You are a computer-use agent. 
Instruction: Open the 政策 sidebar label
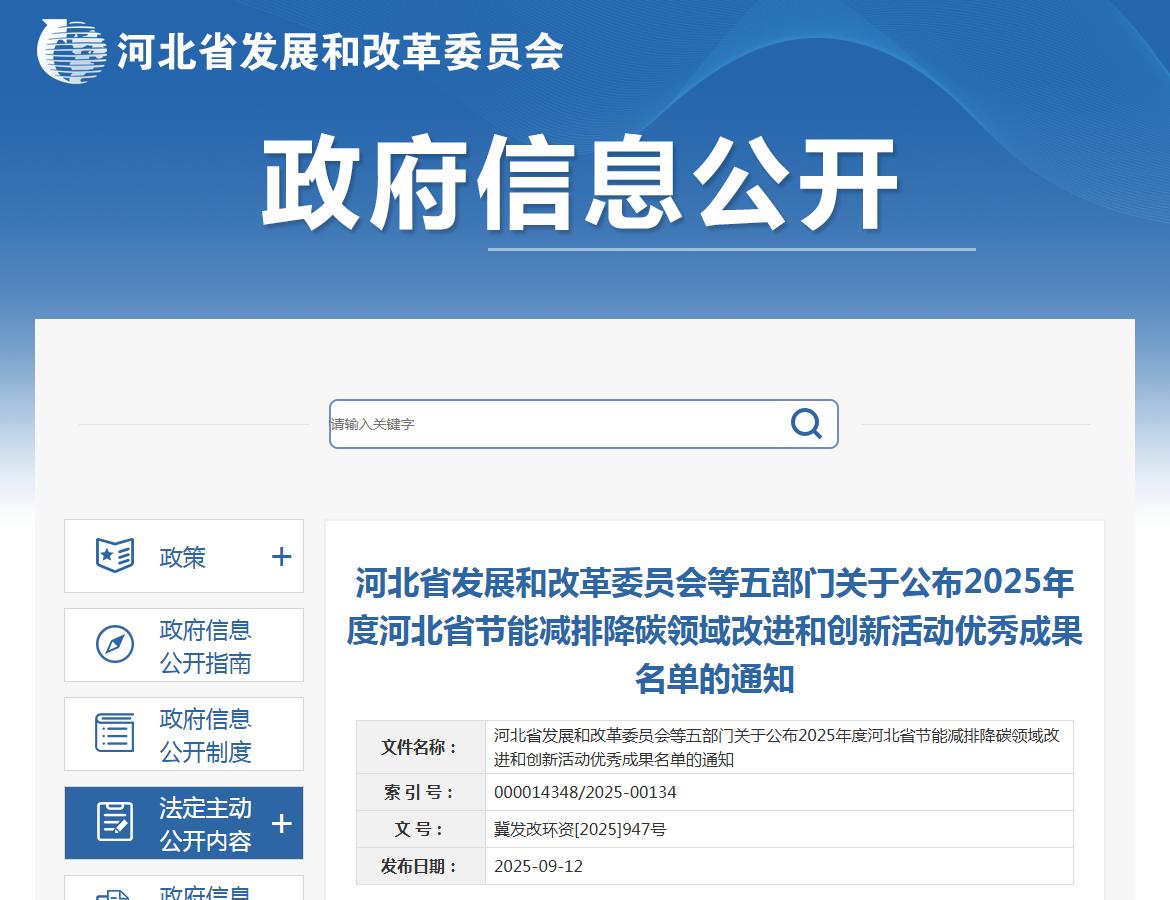pyautogui.click(x=183, y=558)
